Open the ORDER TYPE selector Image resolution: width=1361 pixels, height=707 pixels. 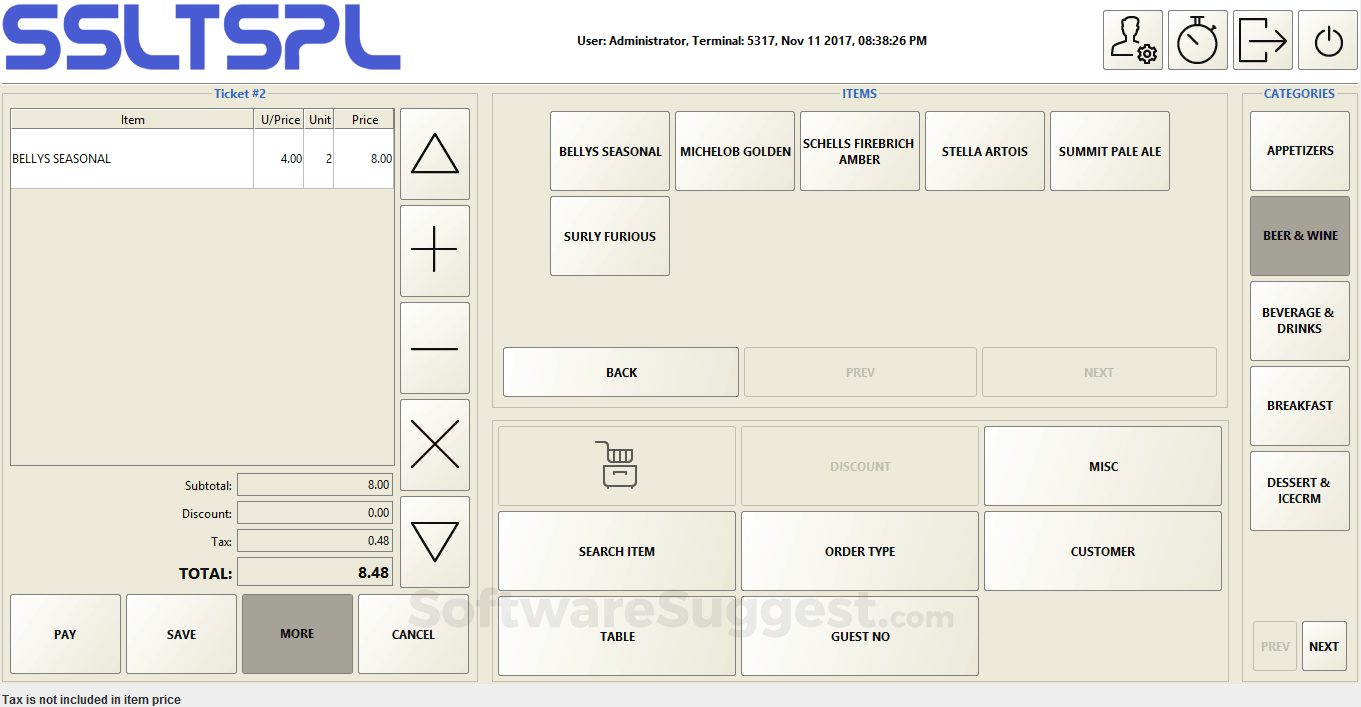click(x=859, y=551)
